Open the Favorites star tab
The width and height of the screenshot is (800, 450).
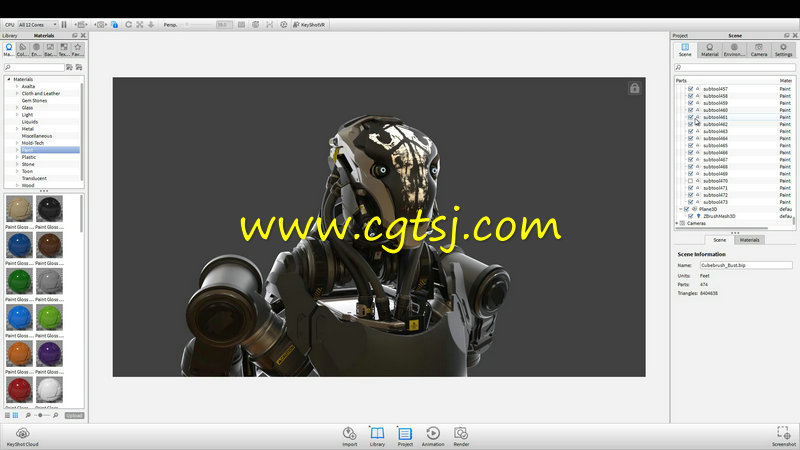point(78,49)
